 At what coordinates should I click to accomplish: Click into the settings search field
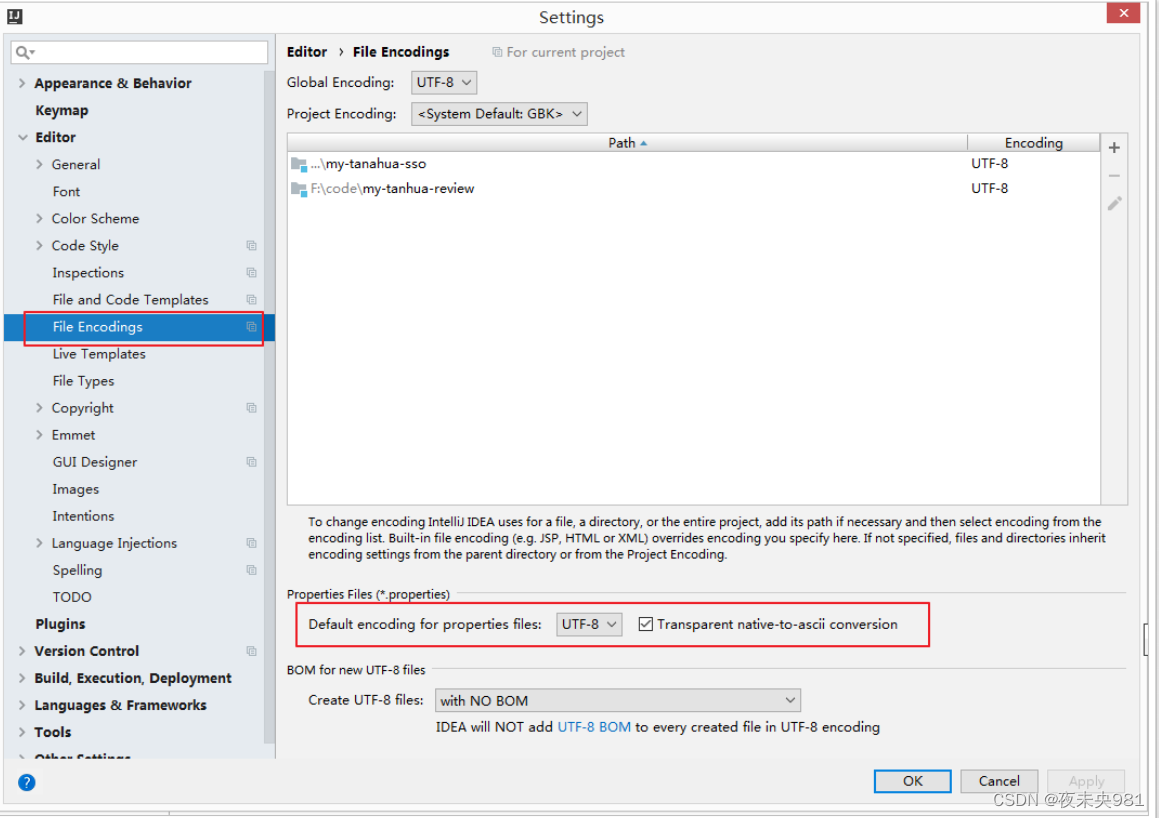pyautogui.click(x=140, y=52)
